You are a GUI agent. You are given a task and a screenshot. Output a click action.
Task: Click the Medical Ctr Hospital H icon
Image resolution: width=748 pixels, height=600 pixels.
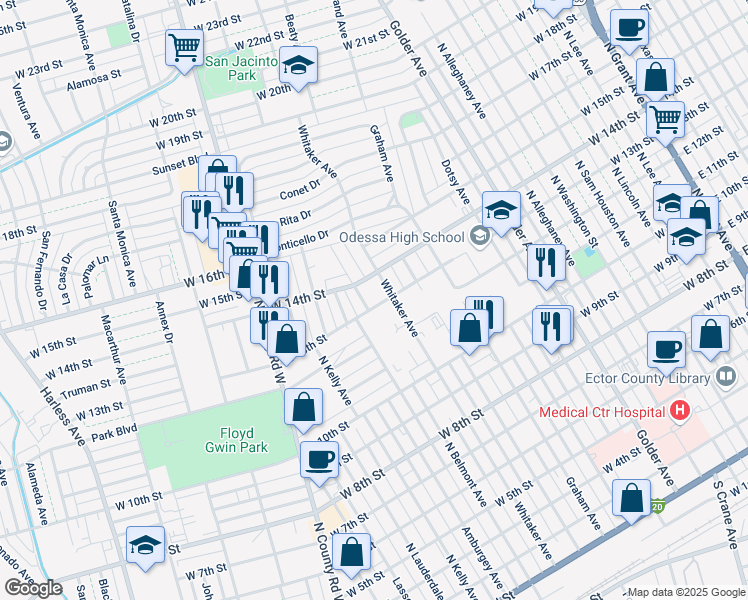[680, 411]
